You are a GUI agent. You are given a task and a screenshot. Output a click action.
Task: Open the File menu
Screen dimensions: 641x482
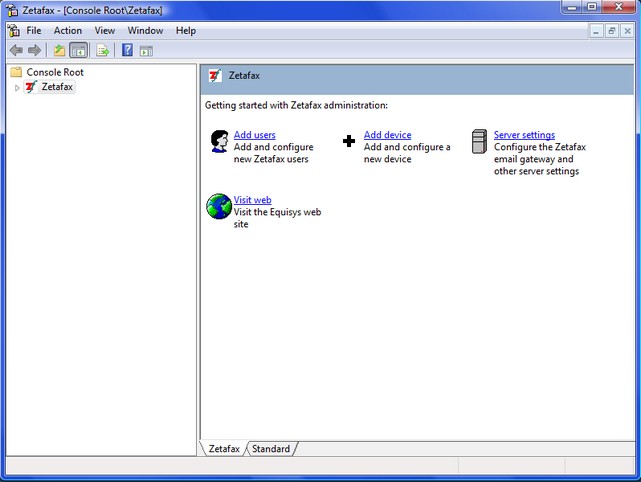pos(34,30)
